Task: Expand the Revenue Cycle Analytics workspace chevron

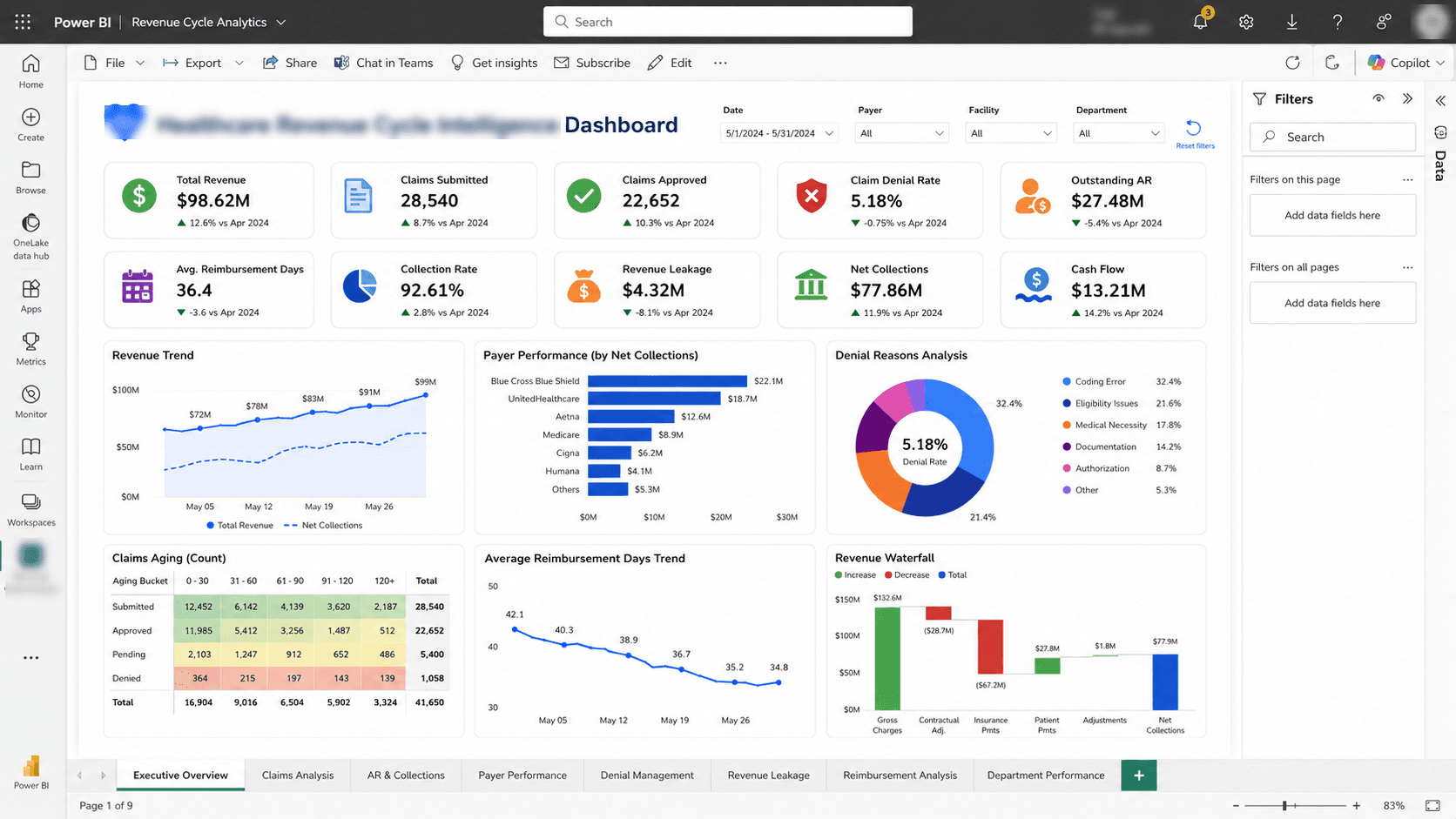Action: (x=281, y=22)
